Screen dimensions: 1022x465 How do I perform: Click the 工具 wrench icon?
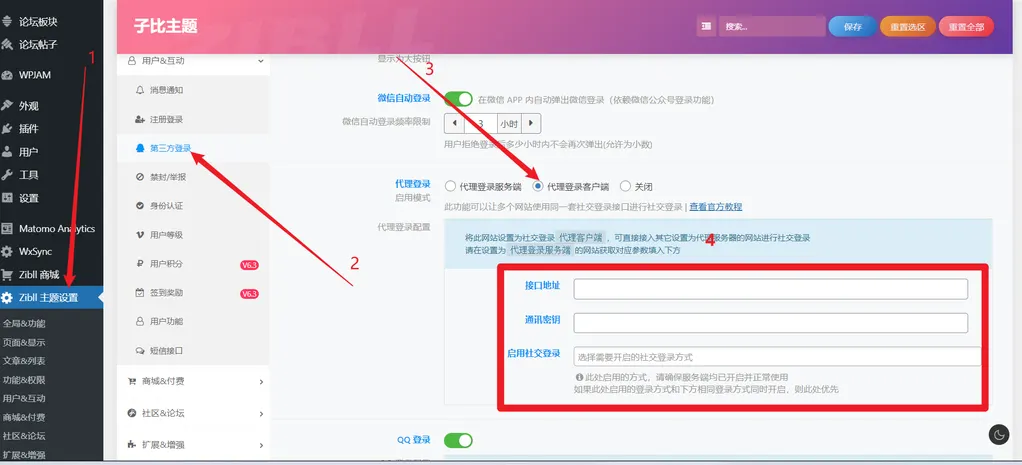[7, 175]
